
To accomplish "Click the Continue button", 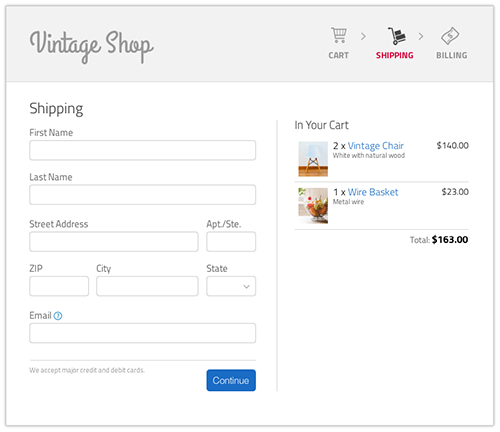I will point(231,380).
